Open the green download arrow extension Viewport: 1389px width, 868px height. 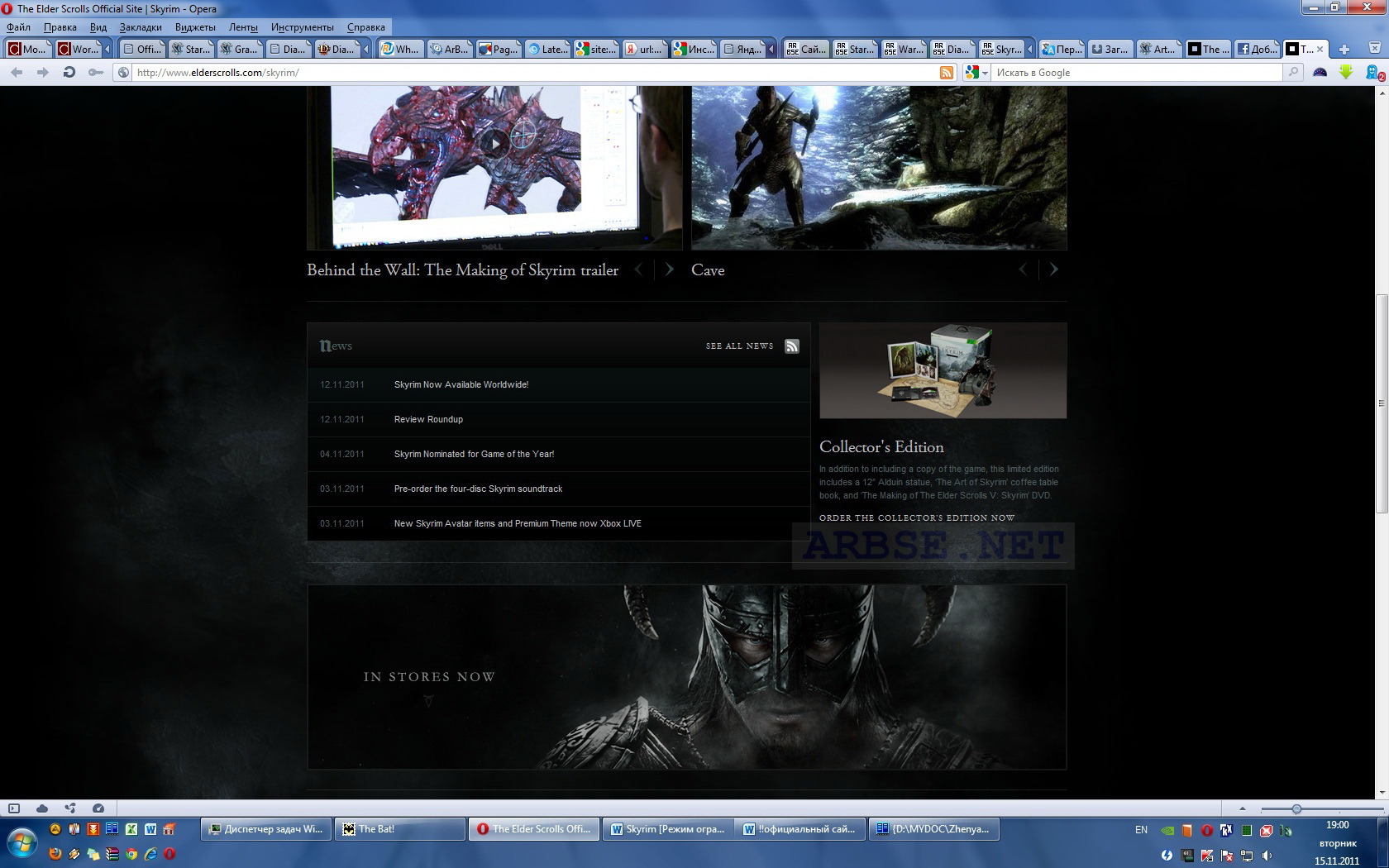pyautogui.click(x=1346, y=73)
